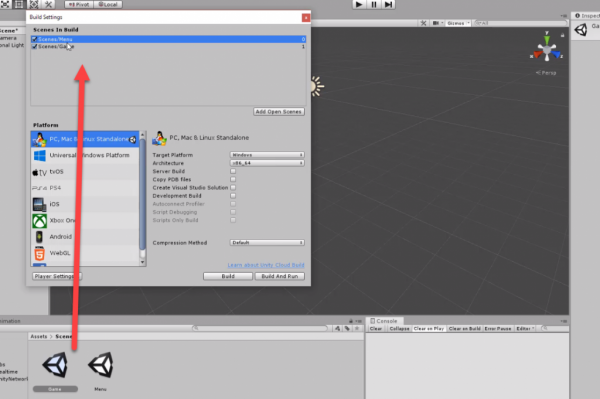Screen dimensions: 600x399
Task: Open Learn about Unity Cloud Build link
Action: point(266,265)
